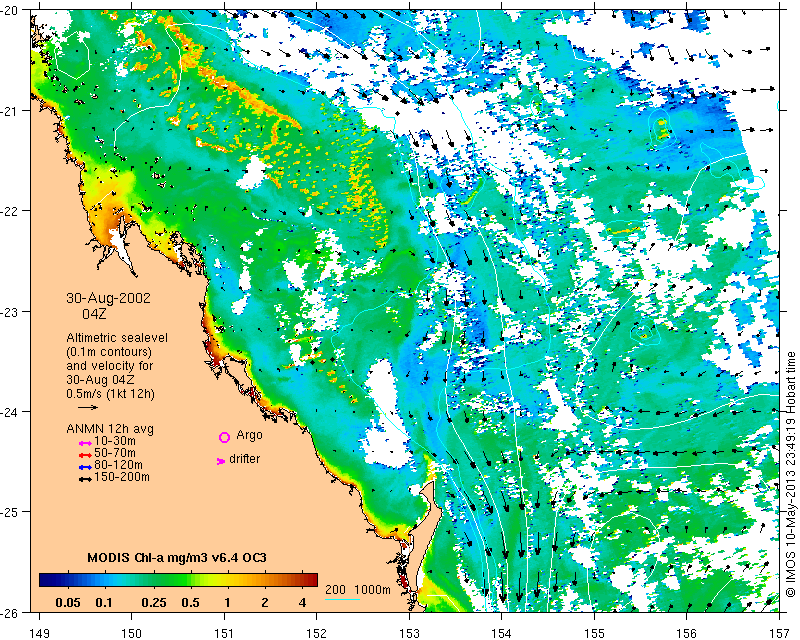This screenshot has height=640, width=800.
Task: Click the latitude axis label -25
Action: tap(10, 512)
